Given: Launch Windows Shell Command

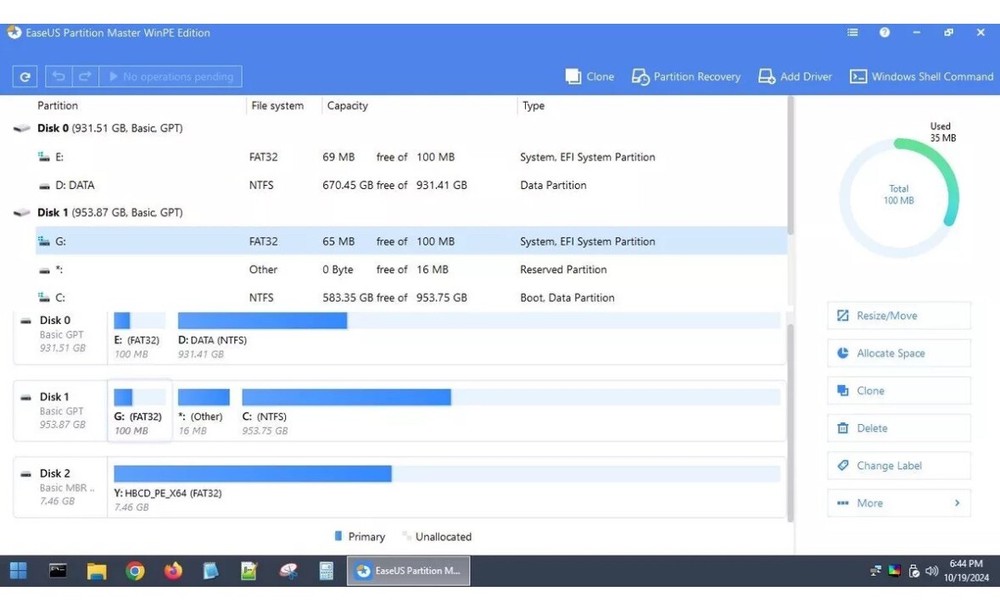Looking at the screenshot, I should [921, 76].
